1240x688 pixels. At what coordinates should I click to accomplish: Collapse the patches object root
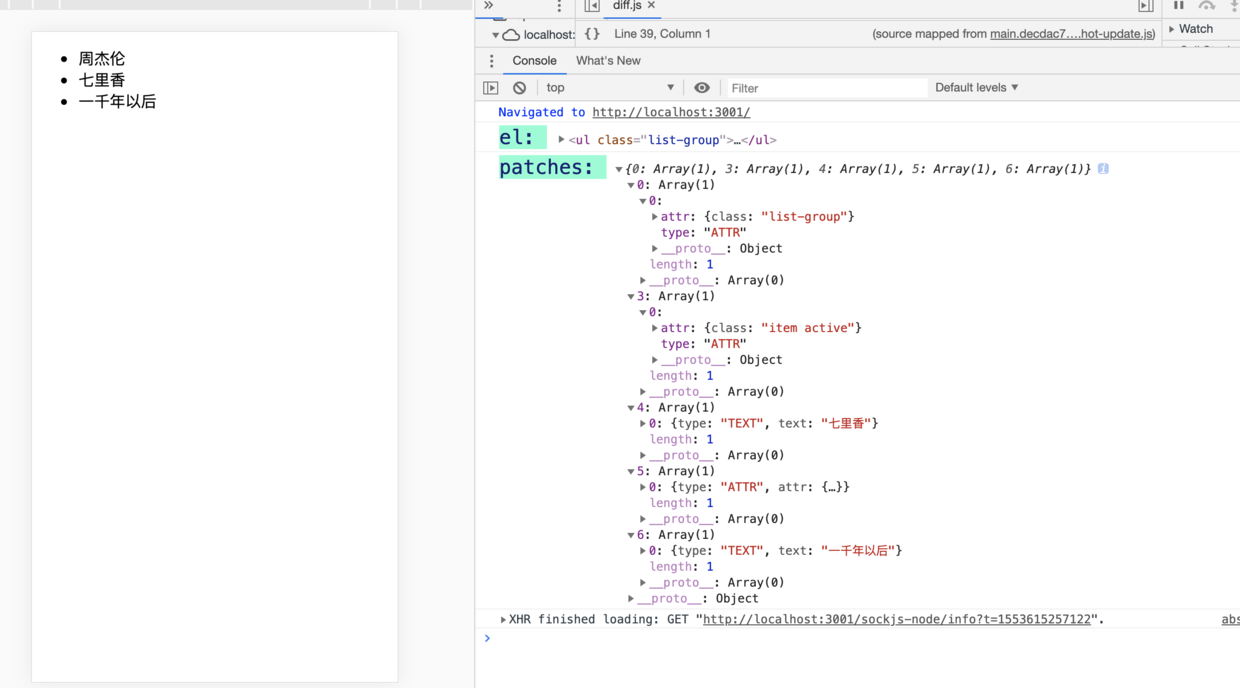618,169
